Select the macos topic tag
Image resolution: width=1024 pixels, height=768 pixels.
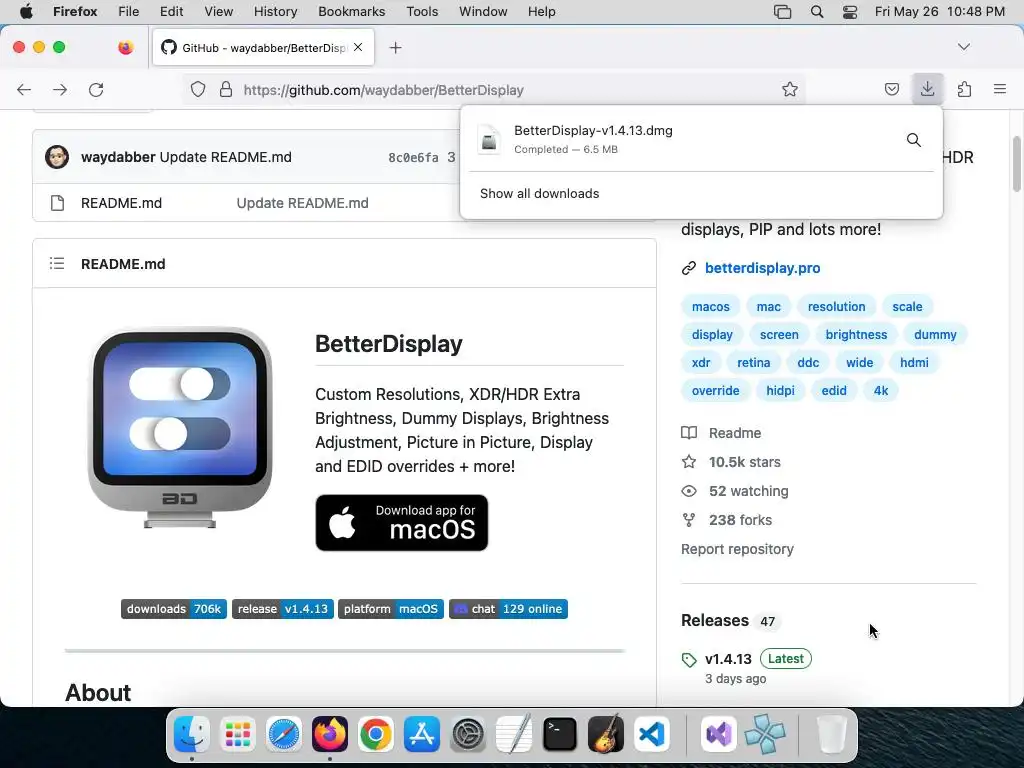coord(711,306)
